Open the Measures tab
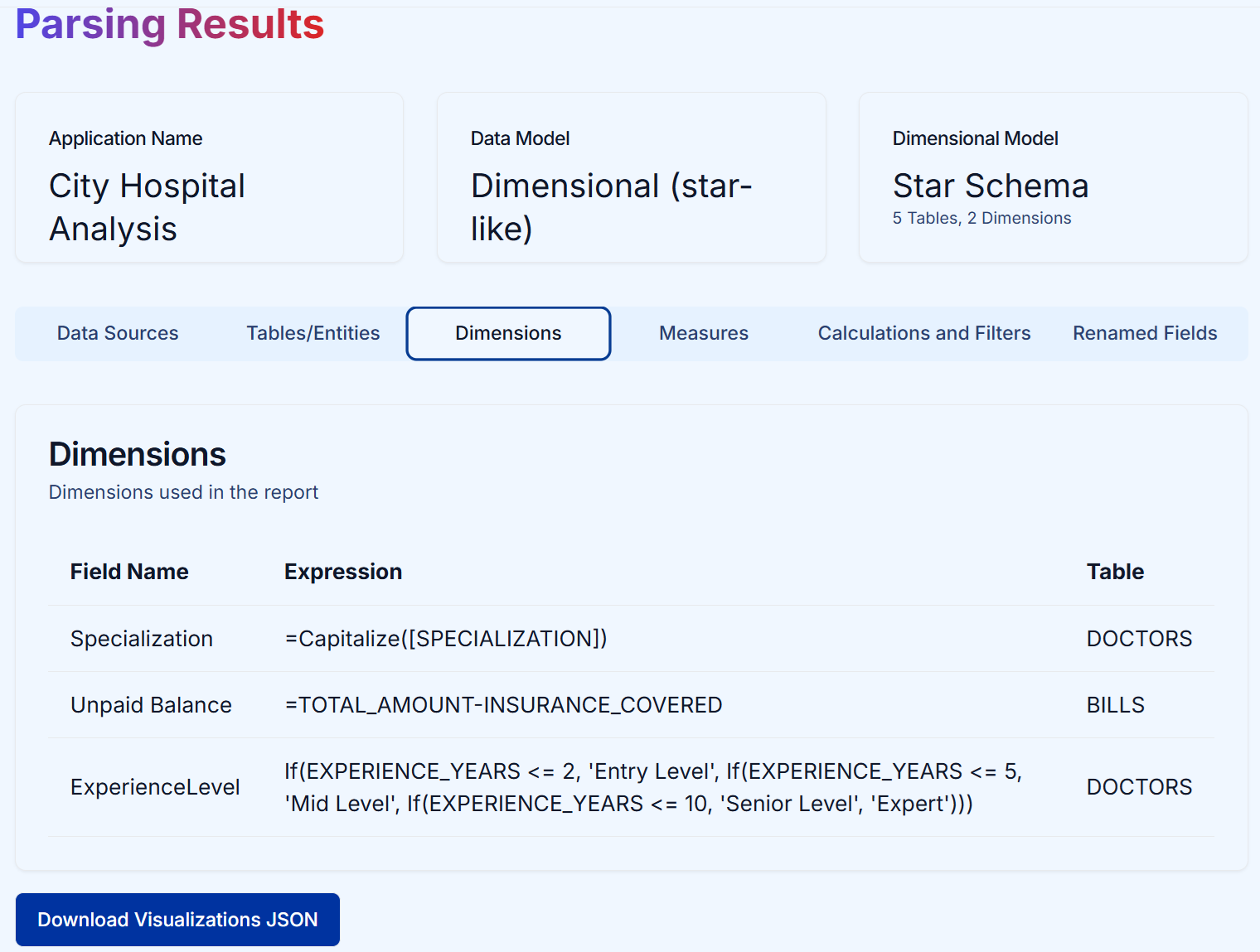1260x952 pixels. (x=704, y=333)
